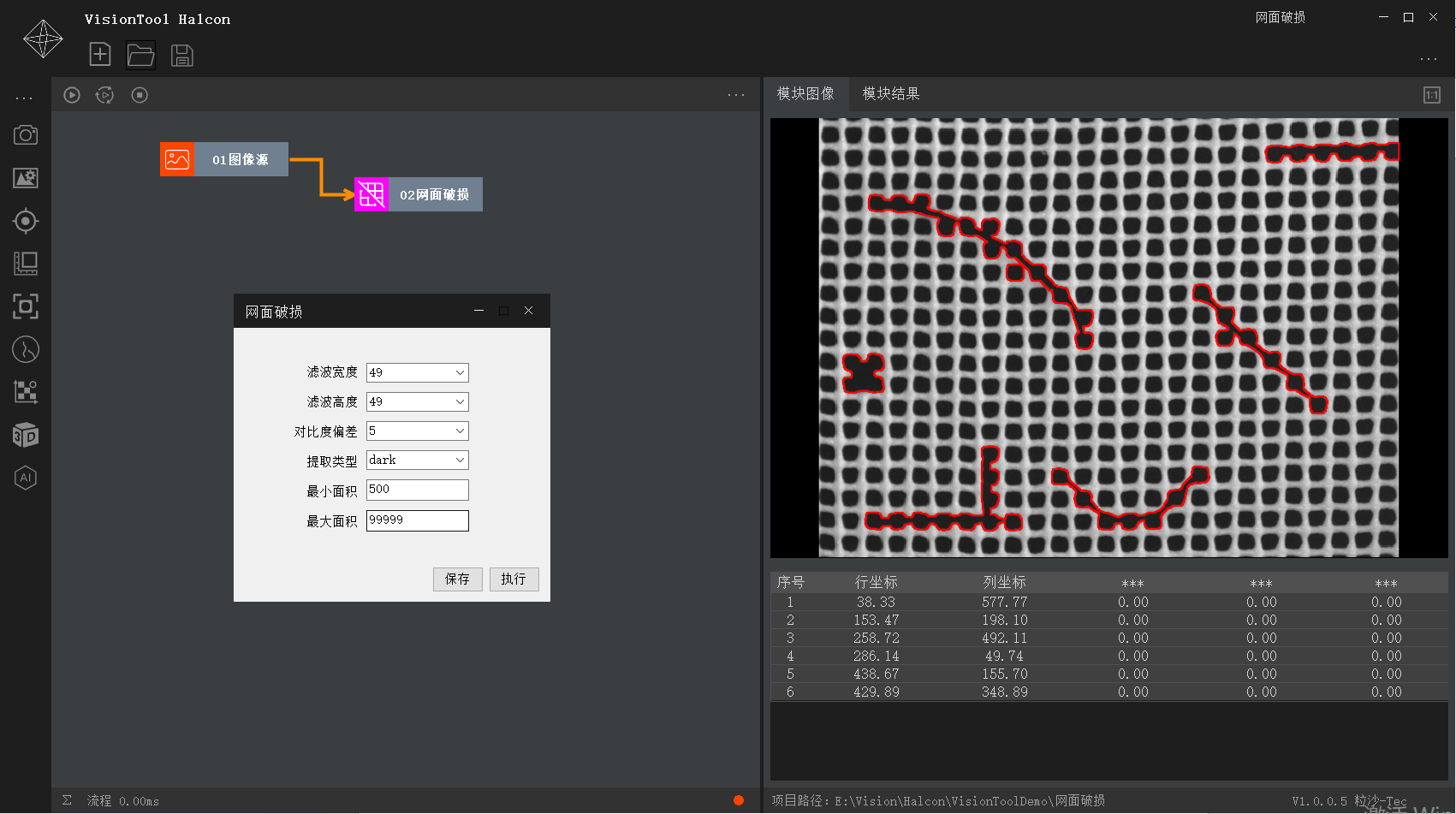Select the calibration checkerboard tool in sidebar

(x=26, y=392)
